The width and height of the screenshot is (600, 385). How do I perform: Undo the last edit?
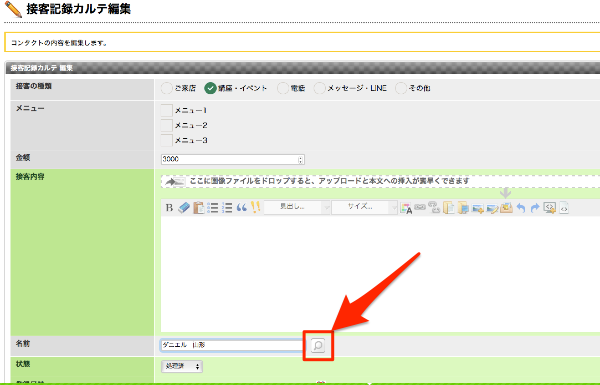point(521,208)
